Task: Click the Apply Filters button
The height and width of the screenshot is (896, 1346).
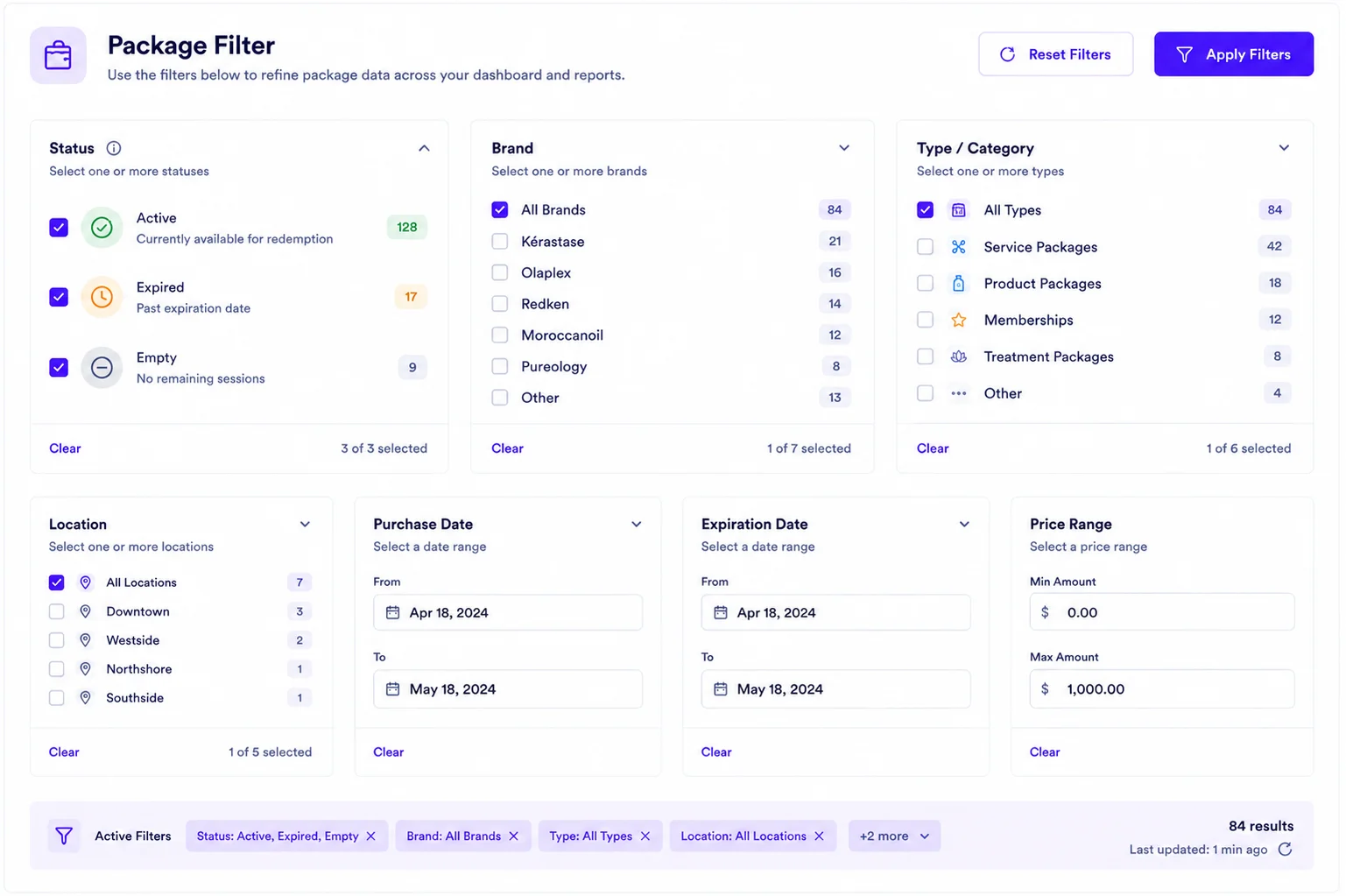Action: pos(1234,54)
